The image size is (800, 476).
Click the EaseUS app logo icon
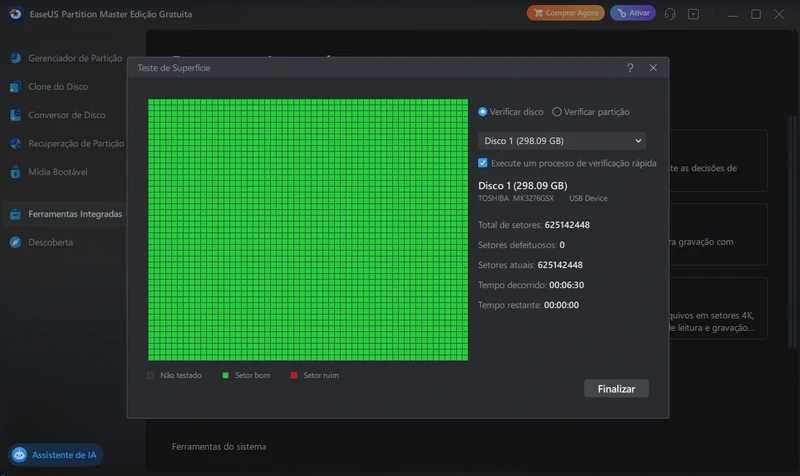(15, 14)
